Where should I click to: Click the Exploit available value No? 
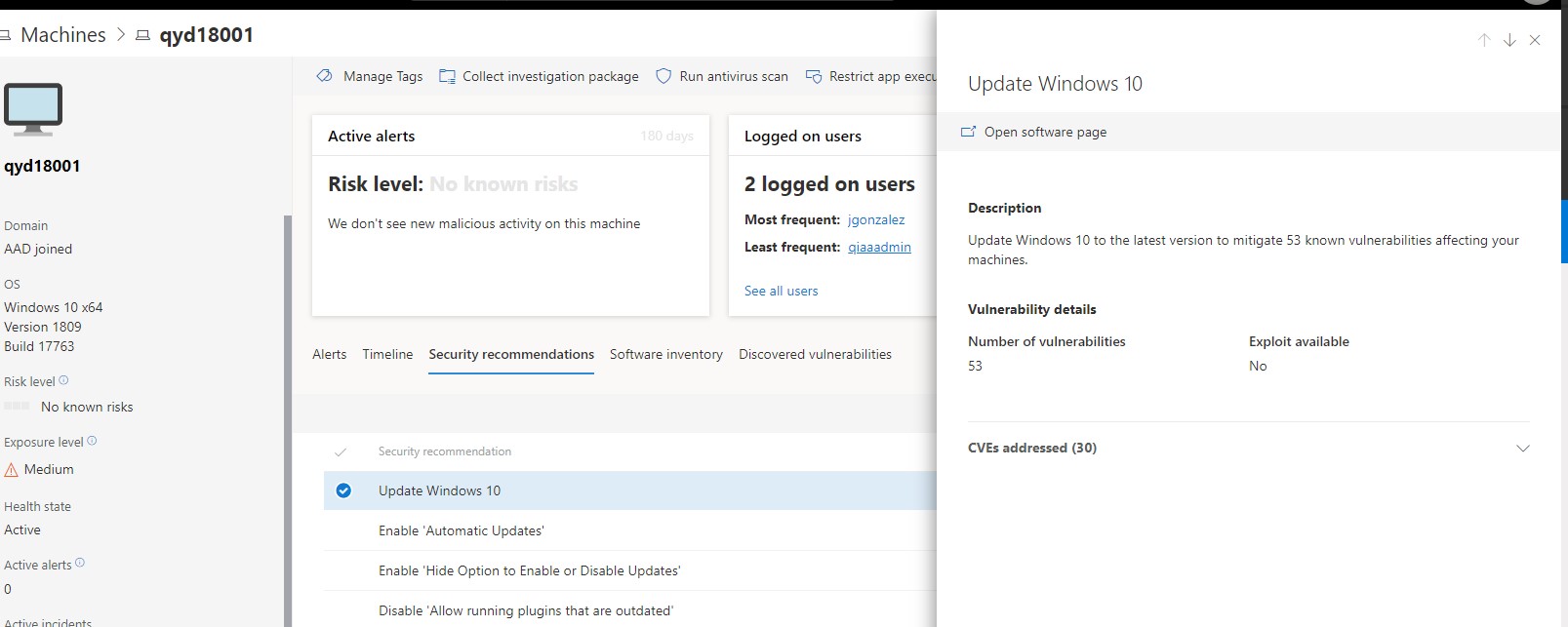[1258, 366]
